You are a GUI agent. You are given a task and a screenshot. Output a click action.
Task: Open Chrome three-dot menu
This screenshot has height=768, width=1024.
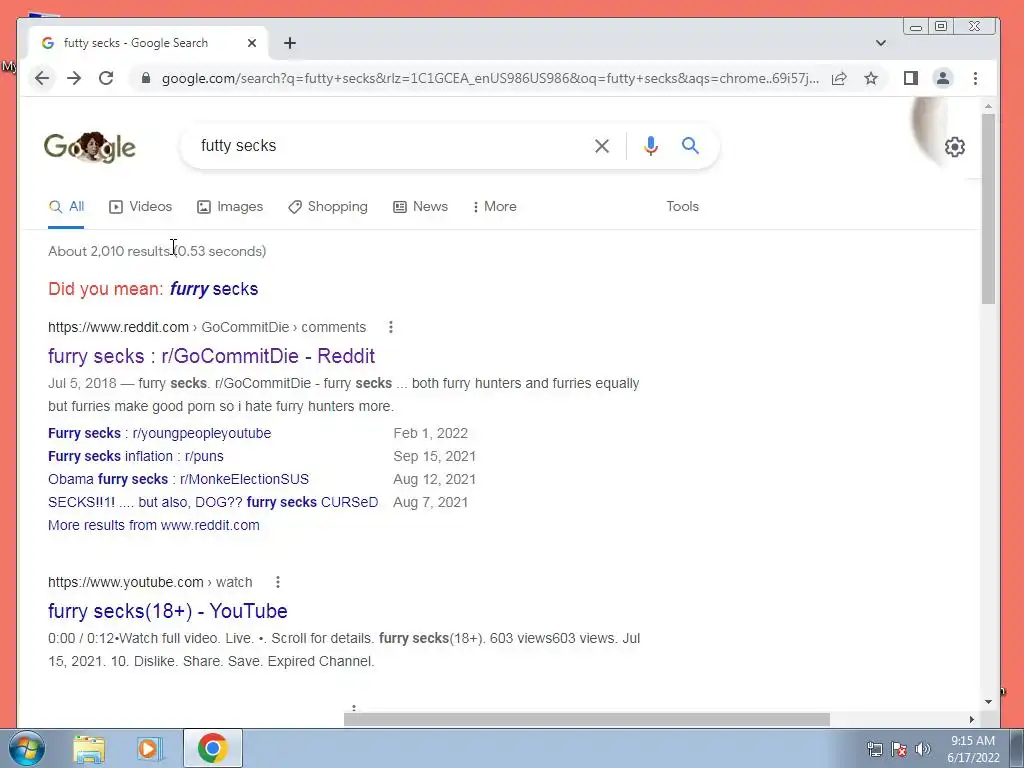(x=975, y=78)
